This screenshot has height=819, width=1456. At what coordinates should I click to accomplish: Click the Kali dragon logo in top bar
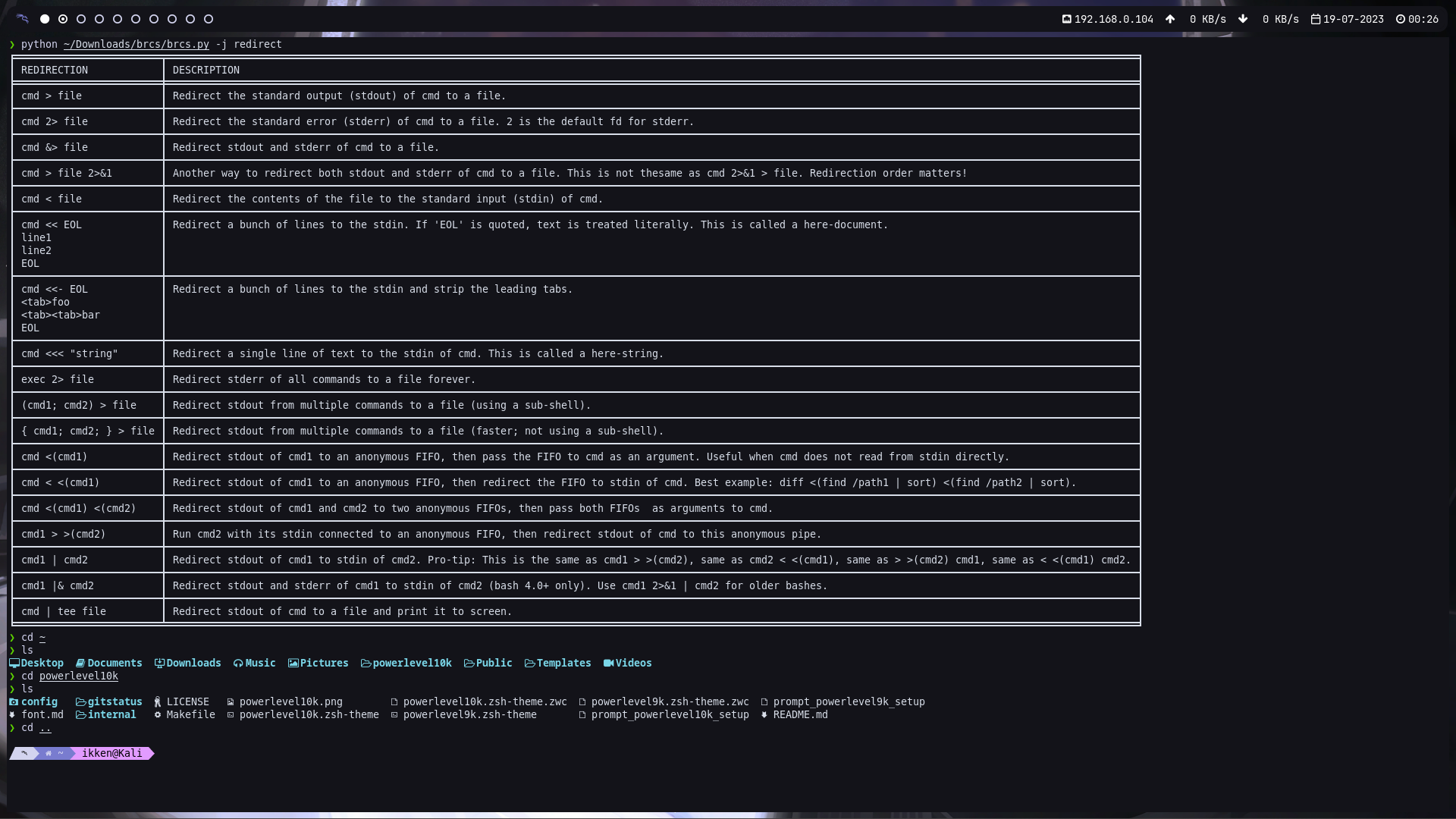click(23, 19)
